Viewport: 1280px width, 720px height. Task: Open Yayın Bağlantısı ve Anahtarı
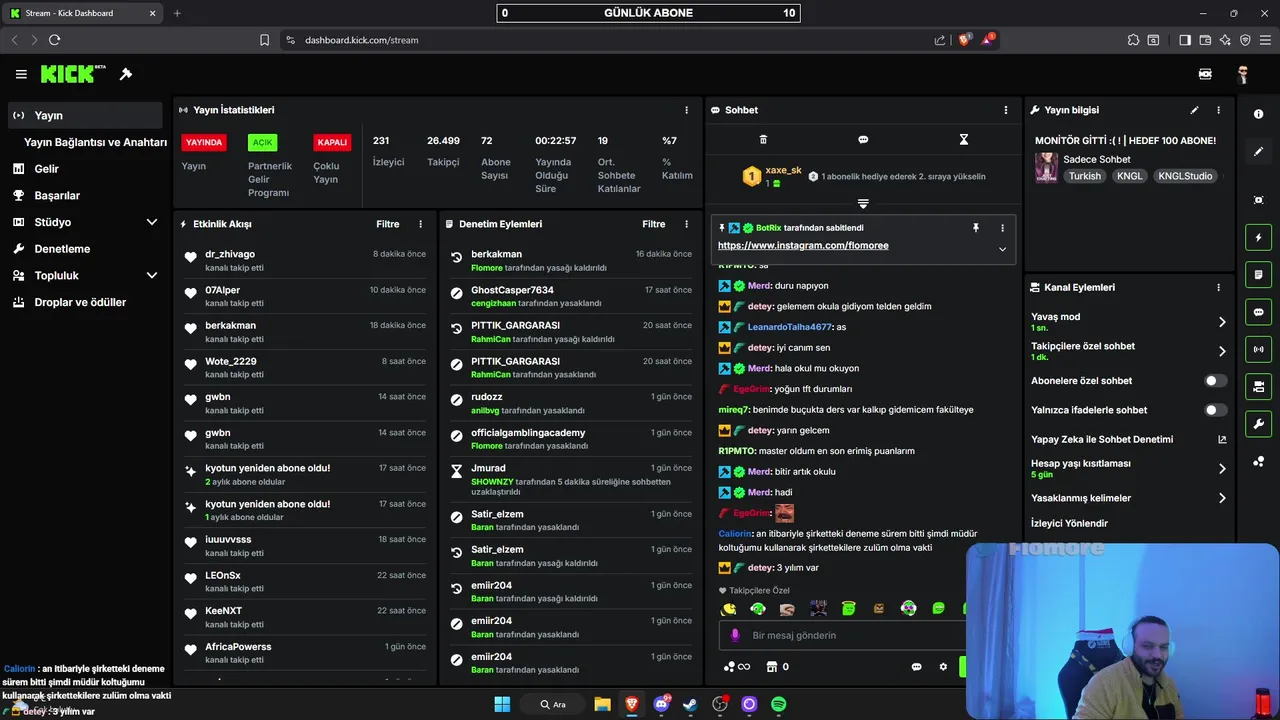pyautogui.click(x=95, y=142)
